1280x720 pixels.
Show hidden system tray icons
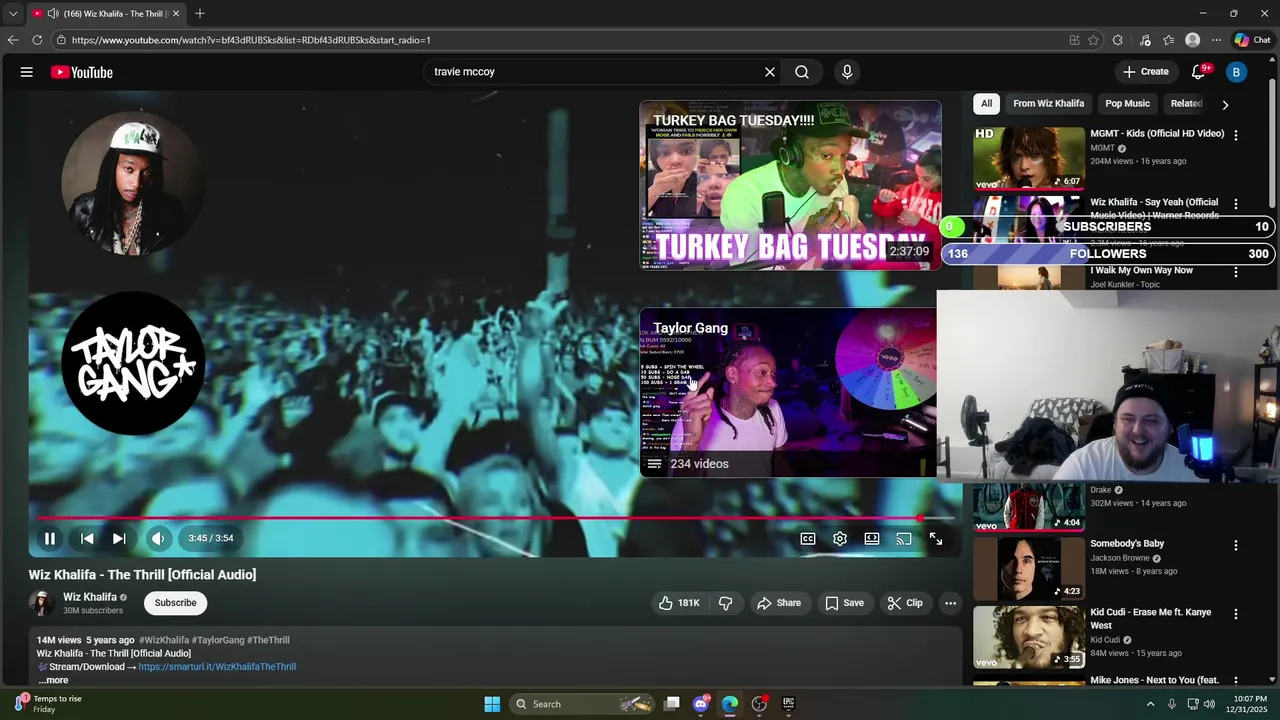point(1150,704)
